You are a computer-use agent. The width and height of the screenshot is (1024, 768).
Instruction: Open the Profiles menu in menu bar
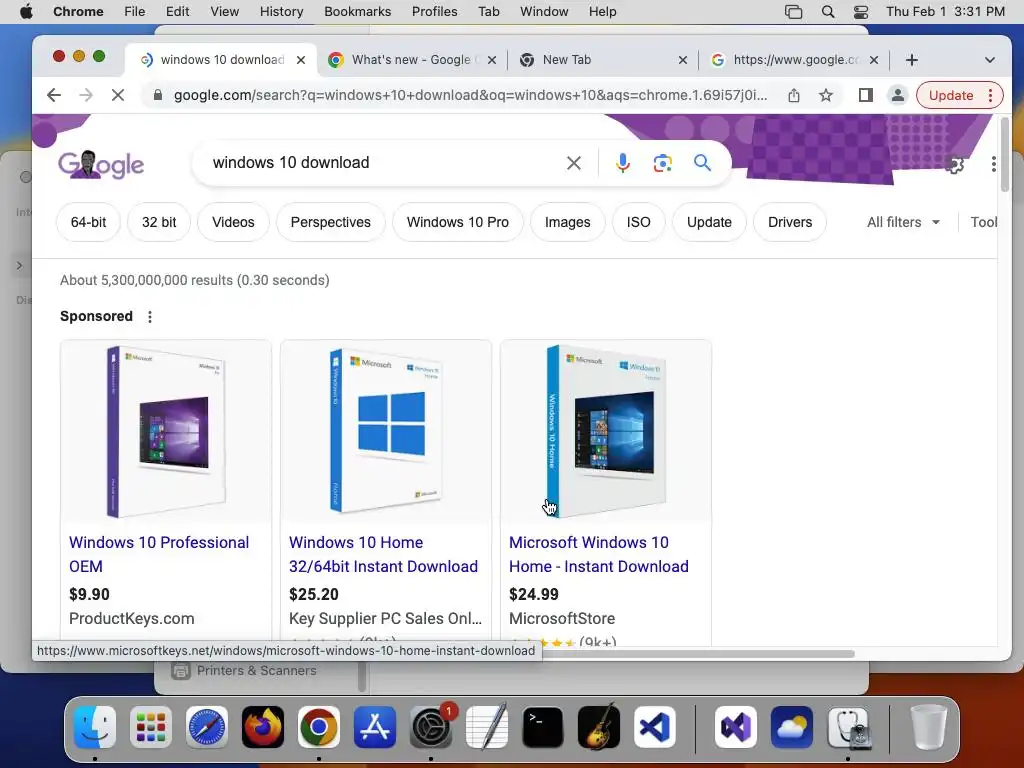pyautogui.click(x=434, y=12)
